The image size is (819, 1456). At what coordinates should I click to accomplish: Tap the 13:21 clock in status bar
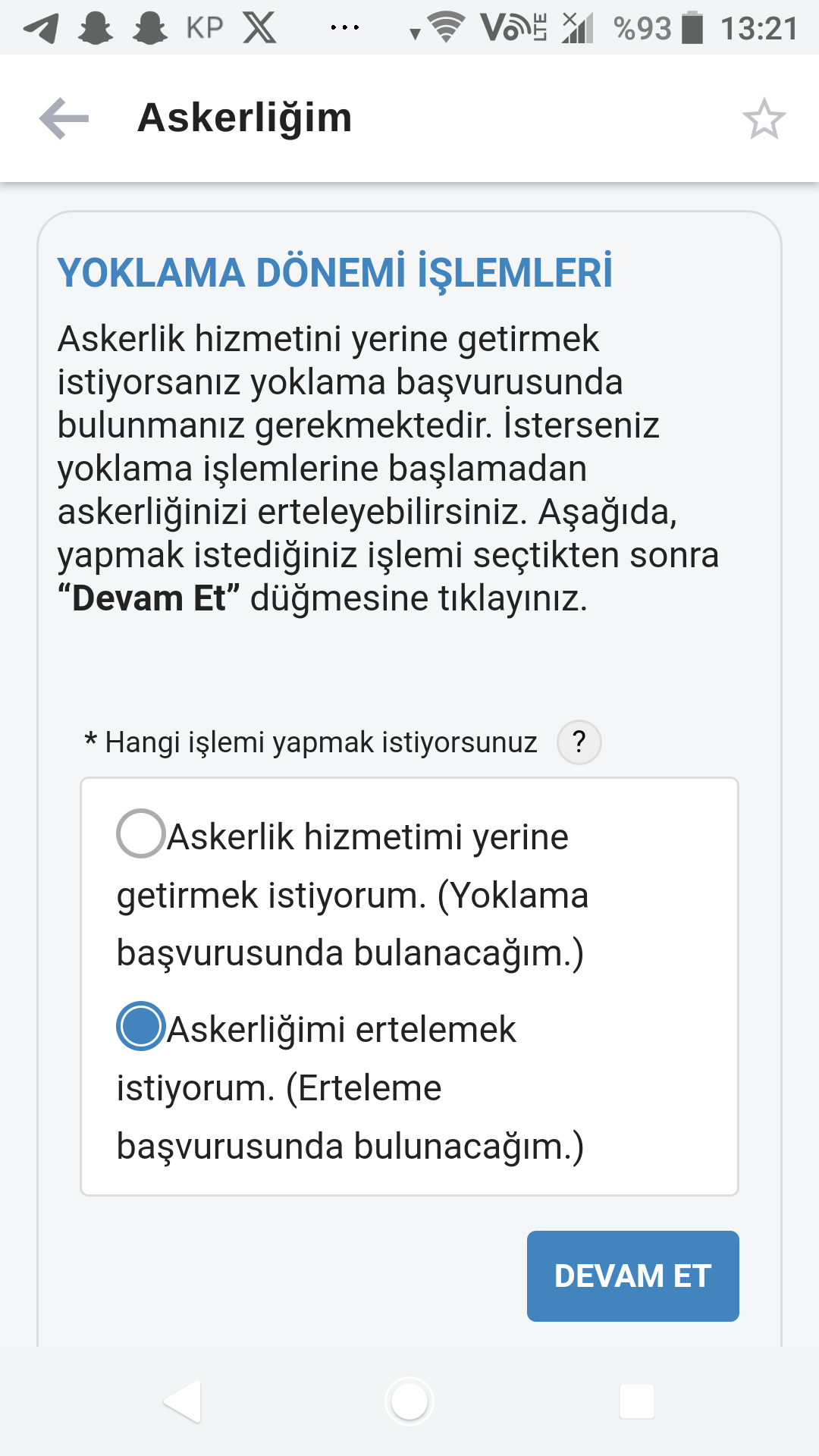pos(759,29)
